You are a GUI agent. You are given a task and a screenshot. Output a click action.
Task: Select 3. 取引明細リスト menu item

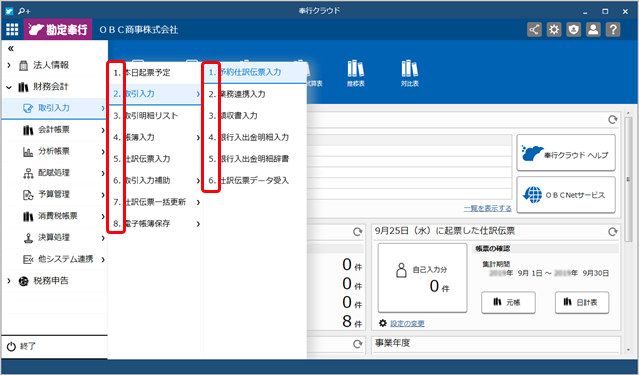156,116
